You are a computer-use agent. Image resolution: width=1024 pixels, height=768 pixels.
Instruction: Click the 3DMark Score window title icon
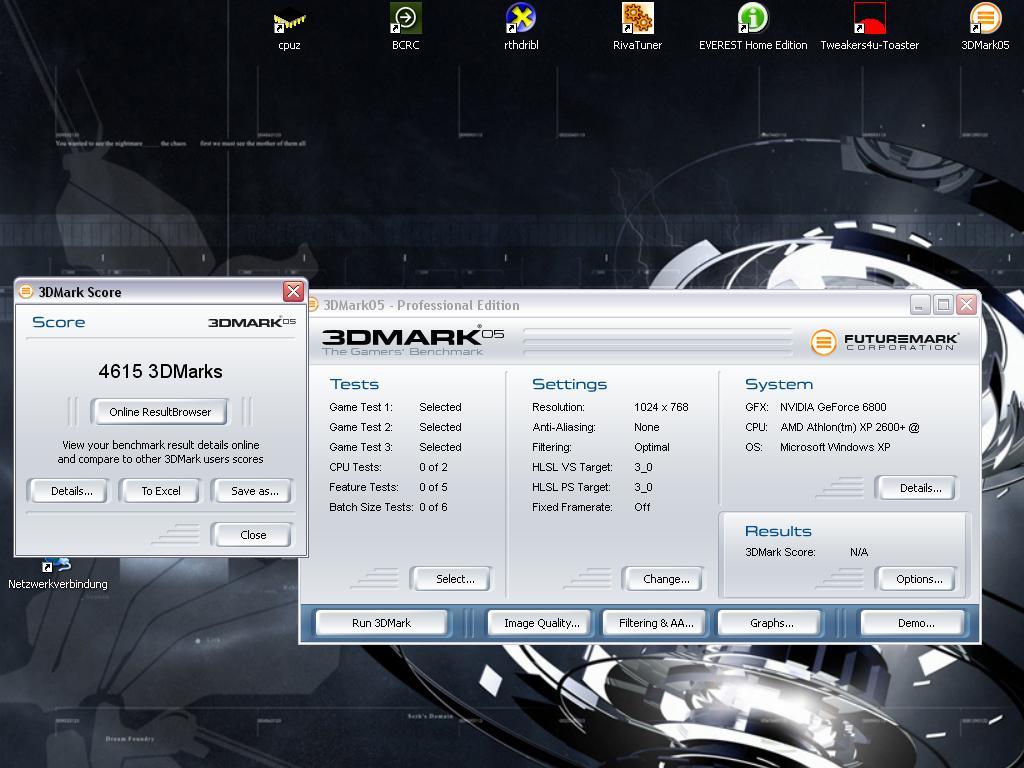pos(25,291)
